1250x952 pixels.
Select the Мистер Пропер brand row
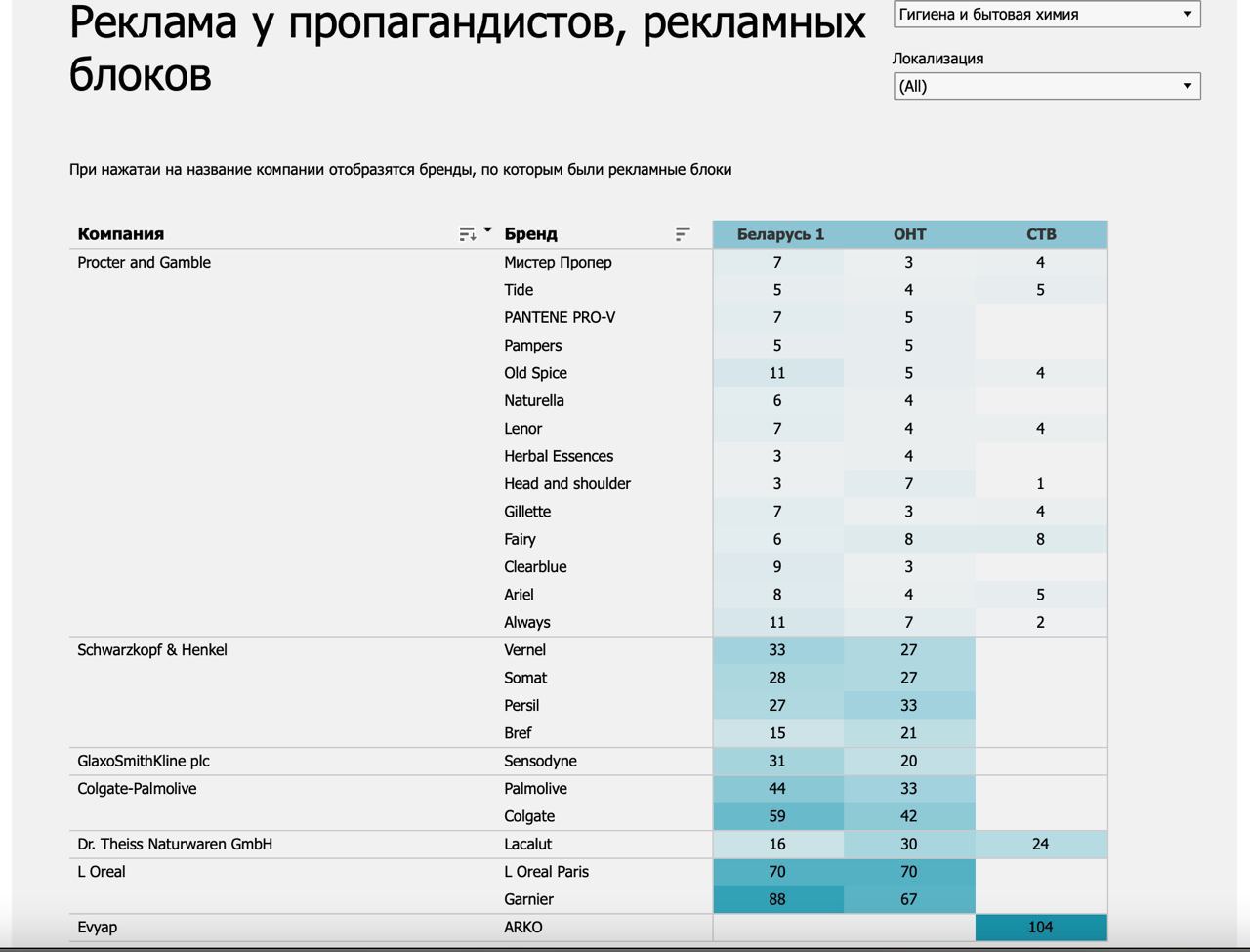coord(558,262)
